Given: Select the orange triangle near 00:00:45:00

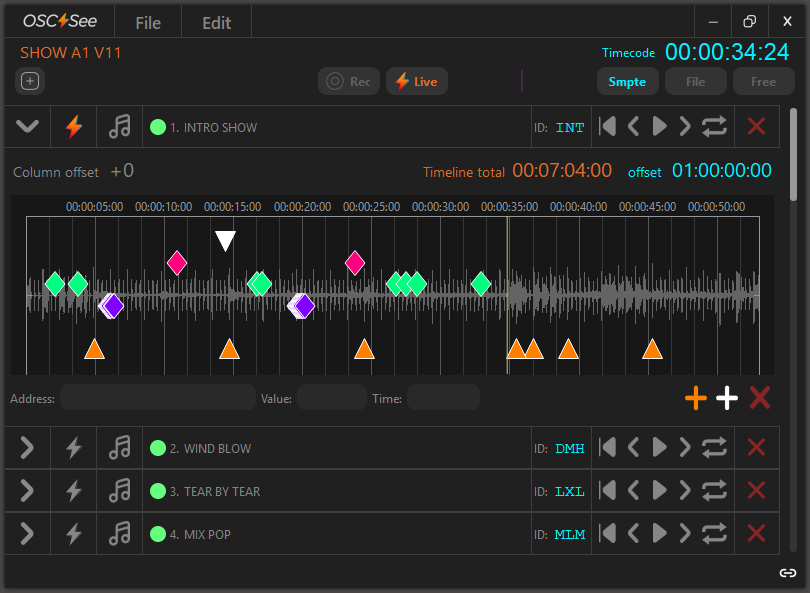Looking at the screenshot, I should click(652, 349).
